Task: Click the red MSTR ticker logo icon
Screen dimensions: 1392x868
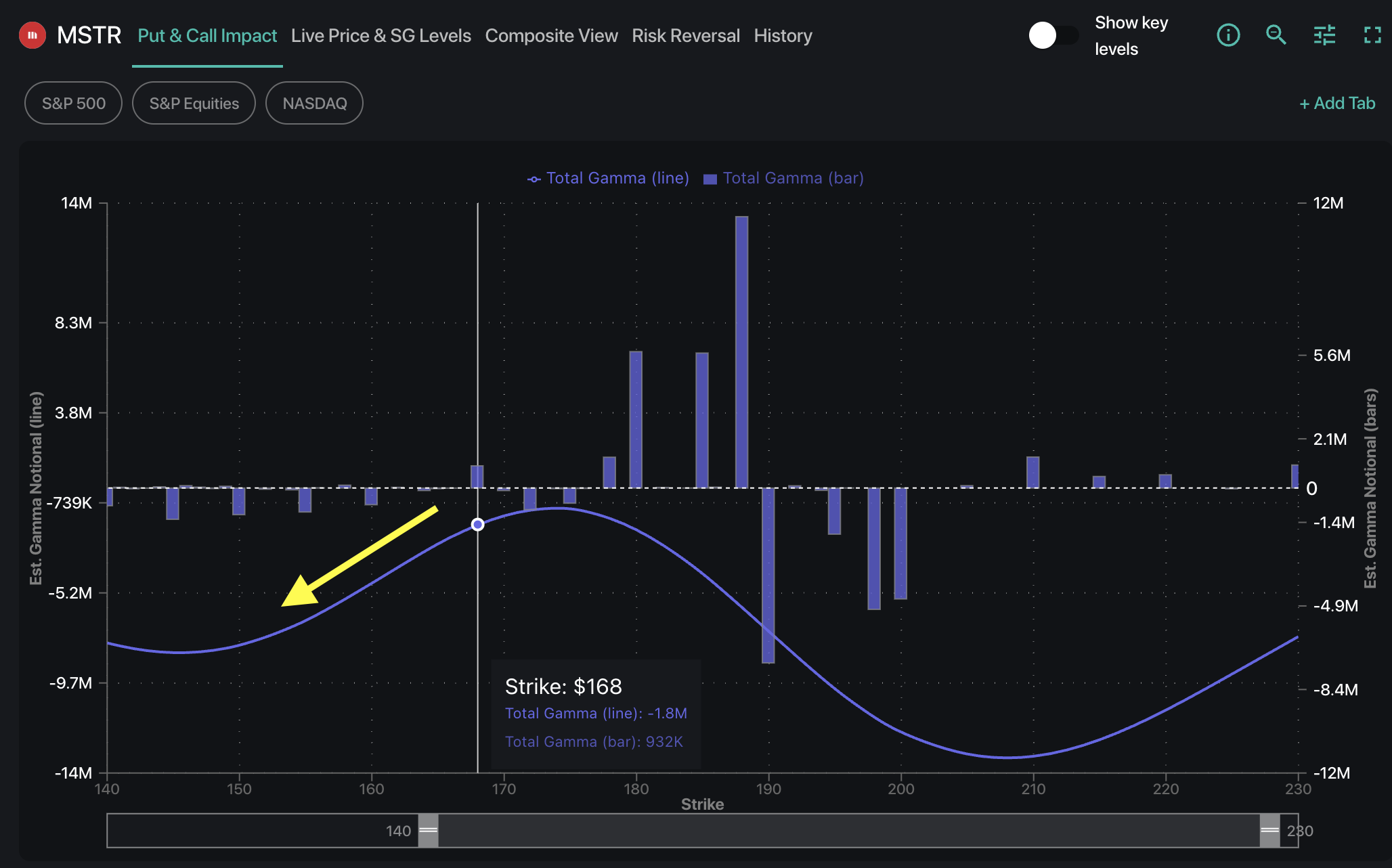Action: [x=32, y=35]
